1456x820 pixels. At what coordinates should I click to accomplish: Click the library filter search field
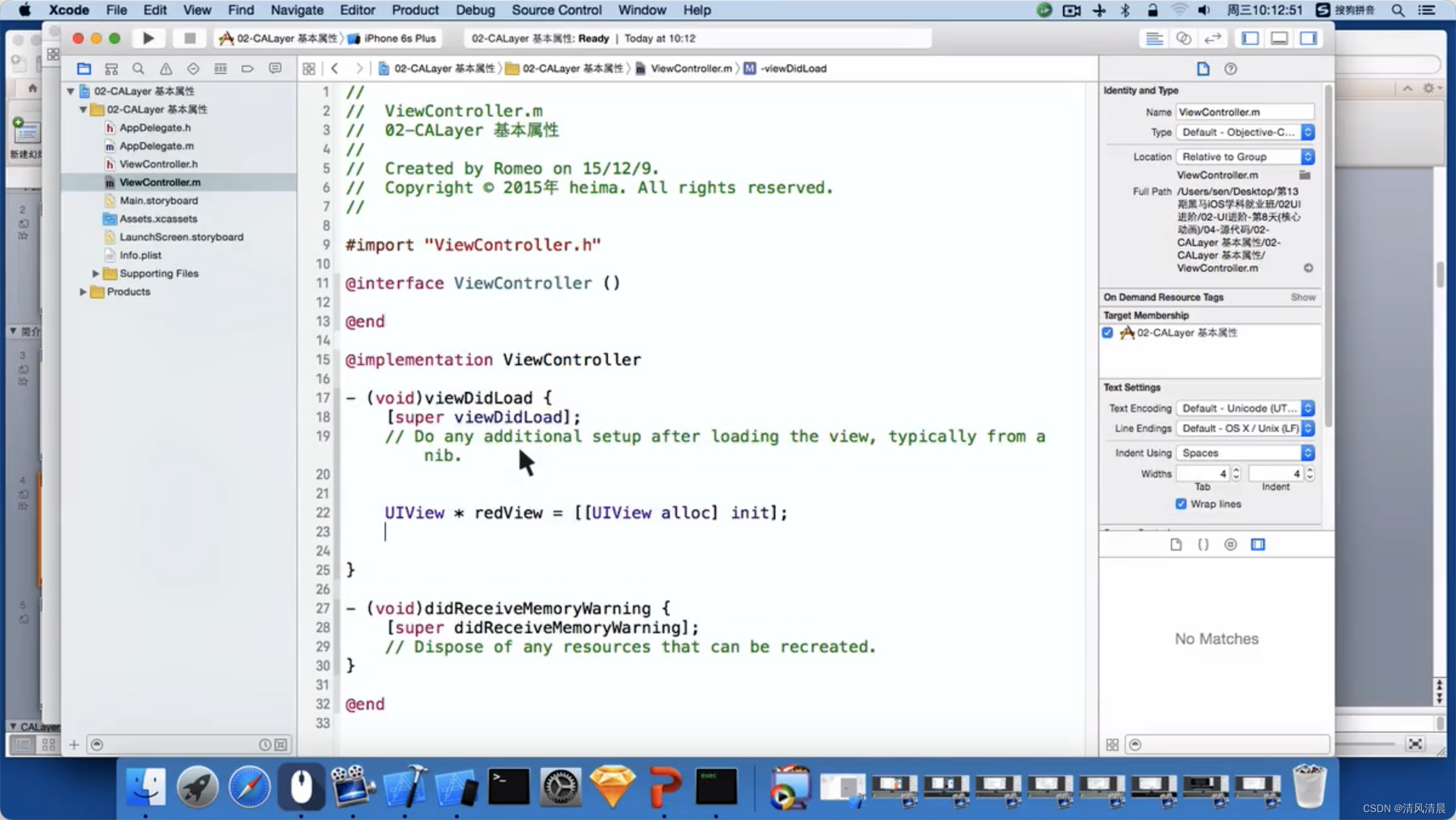1228,744
